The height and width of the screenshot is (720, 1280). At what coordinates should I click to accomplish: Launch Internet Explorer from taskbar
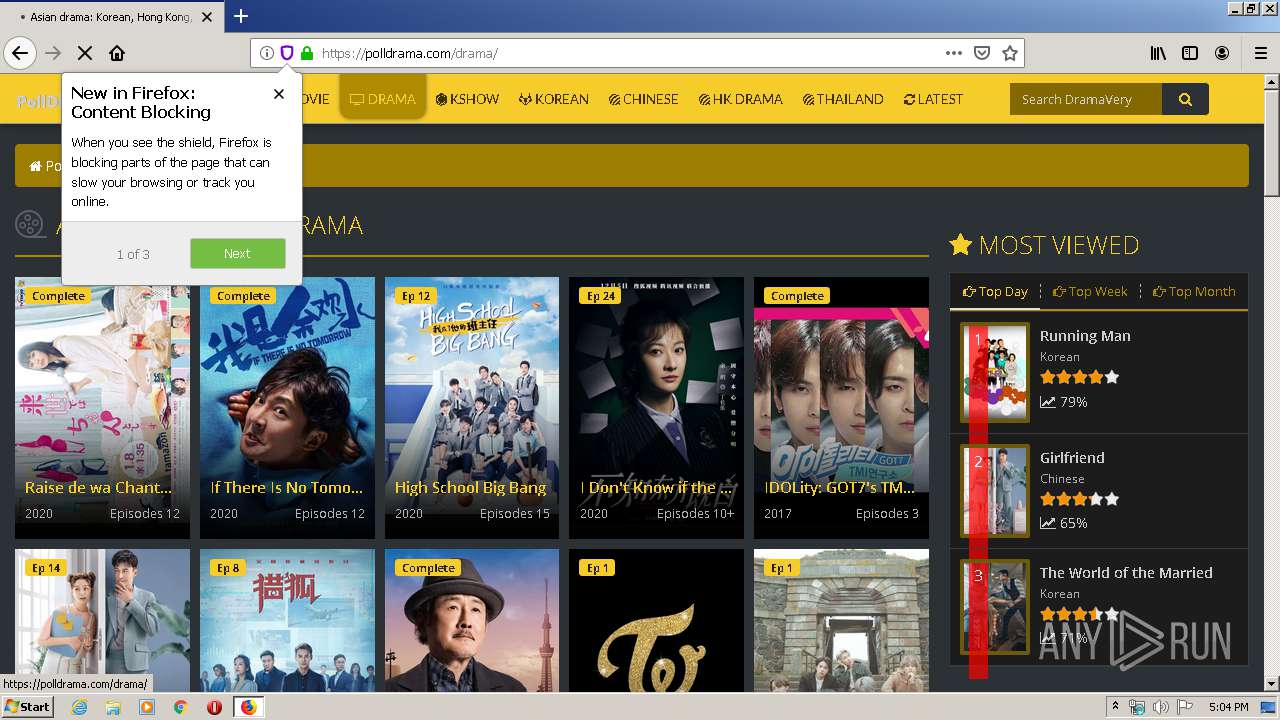[79, 707]
